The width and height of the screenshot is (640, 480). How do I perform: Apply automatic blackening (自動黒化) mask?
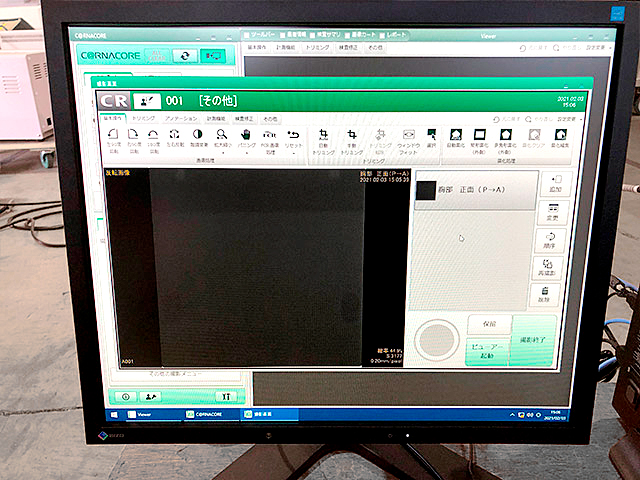[456, 138]
